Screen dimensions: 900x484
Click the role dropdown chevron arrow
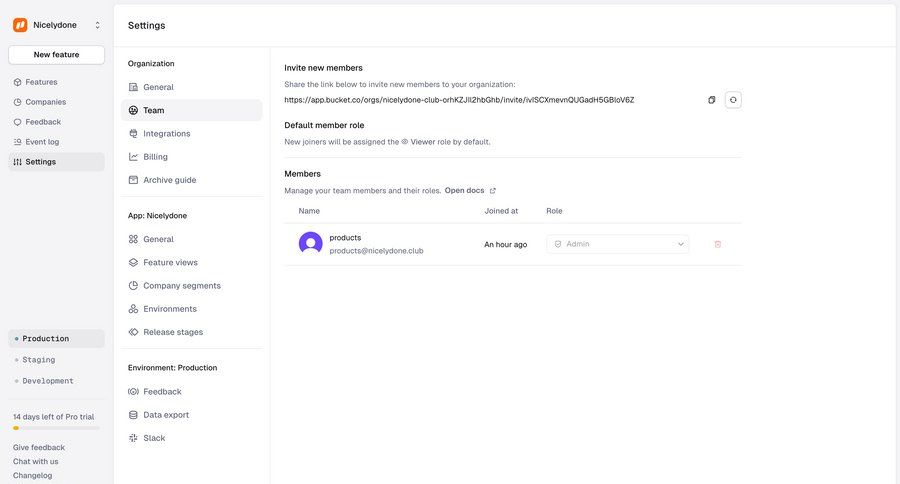(681, 244)
